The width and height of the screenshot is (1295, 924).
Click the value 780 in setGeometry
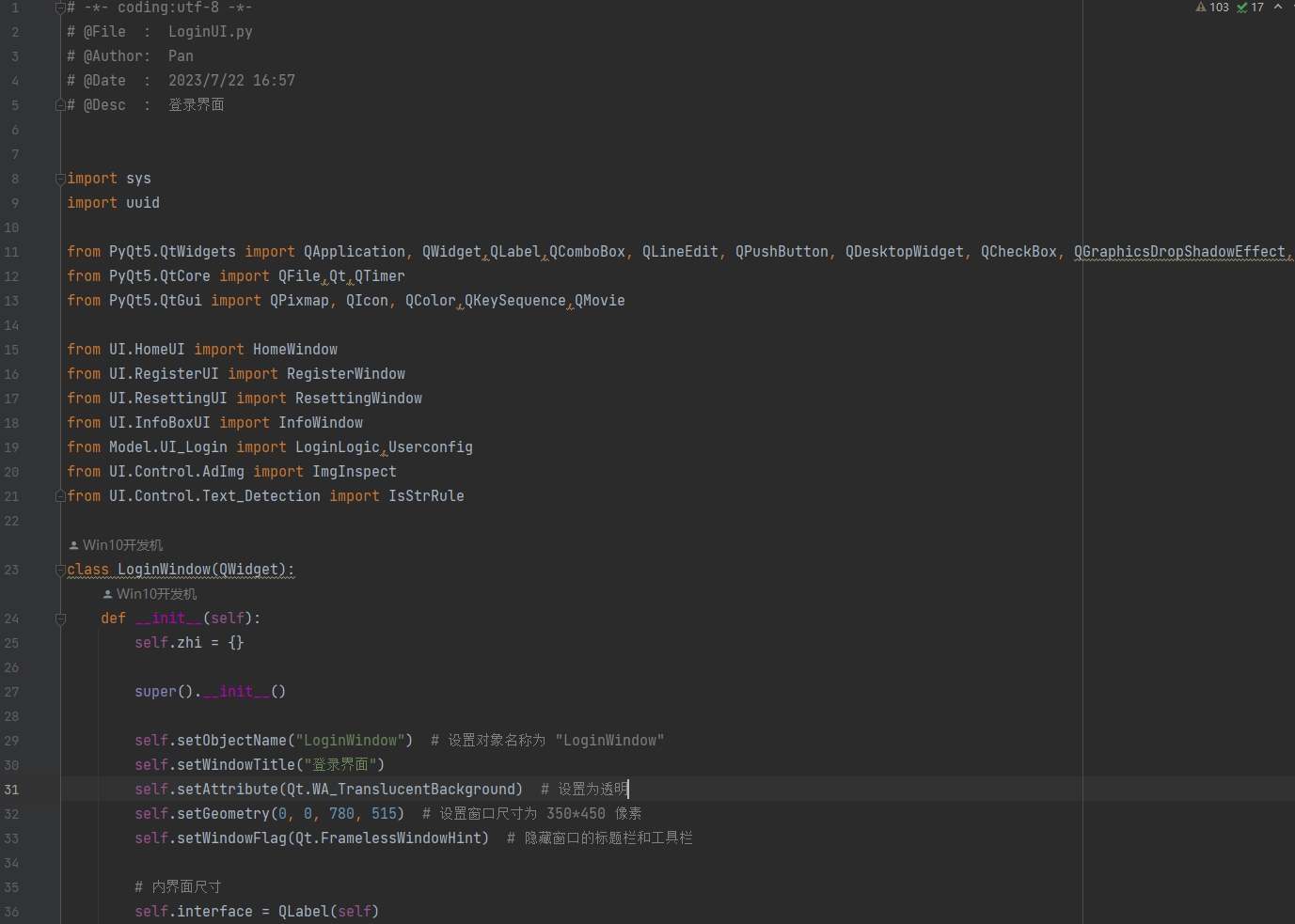click(x=341, y=814)
